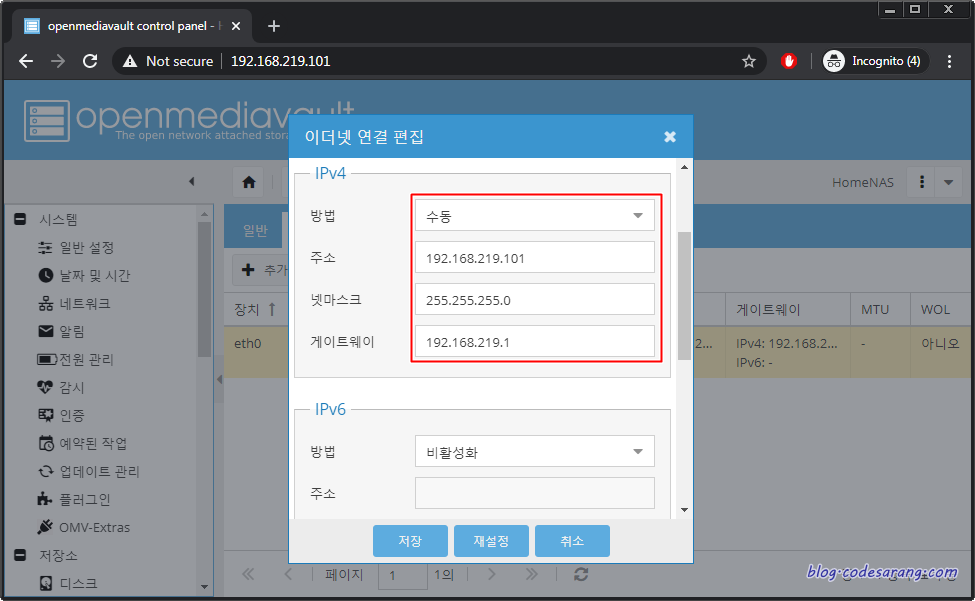Click the clock icon beside 날짜 및 시간
Viewport: 975px width, 601px height.
point(45,275)
